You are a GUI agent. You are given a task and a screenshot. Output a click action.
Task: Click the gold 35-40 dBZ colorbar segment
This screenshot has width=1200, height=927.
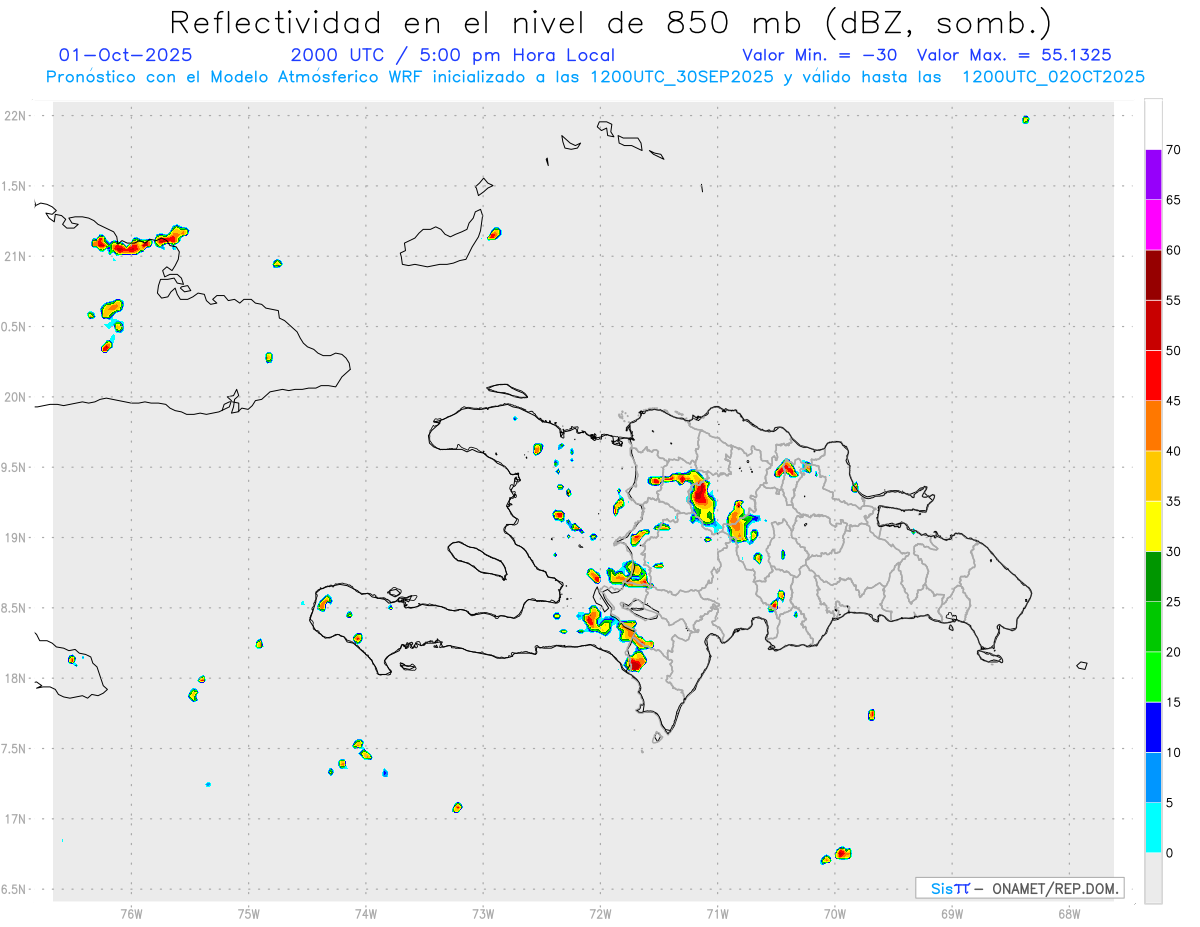pyautogui.click(x=1153, y=476)
